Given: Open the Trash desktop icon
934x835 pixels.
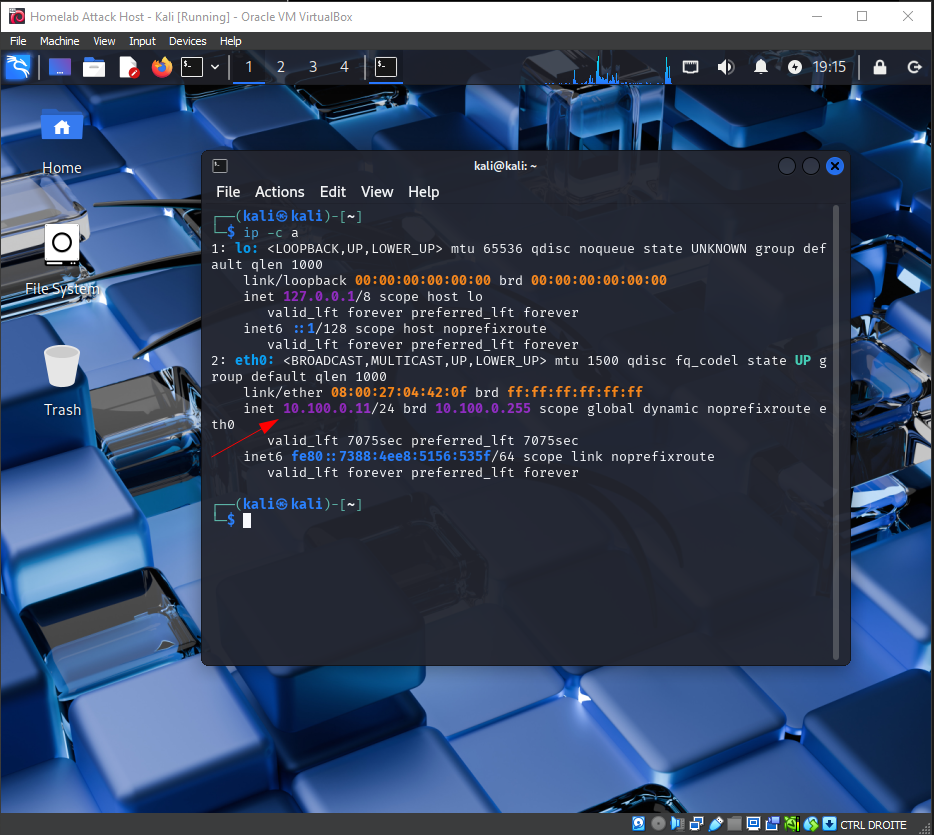Looking at the screenshot, I should [62, 381].
